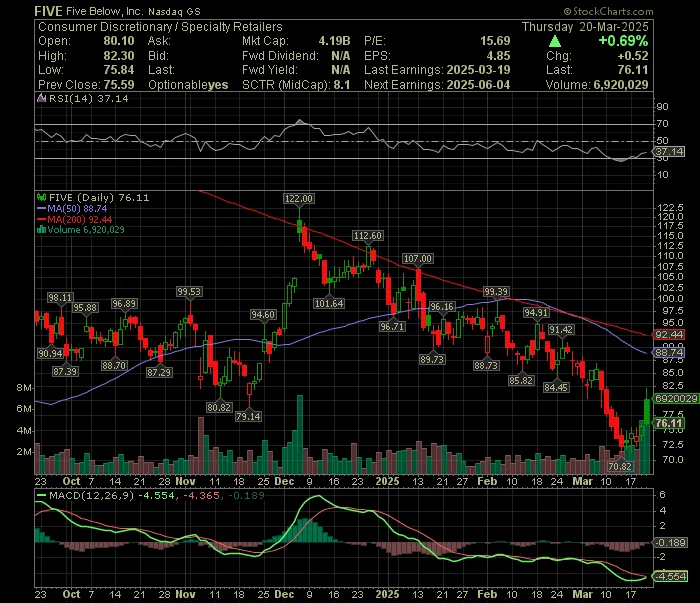The width and height of the screenshot is (700, 603).
Task: Click the Volume 6,920,029 header value
Action: (621, 85)
